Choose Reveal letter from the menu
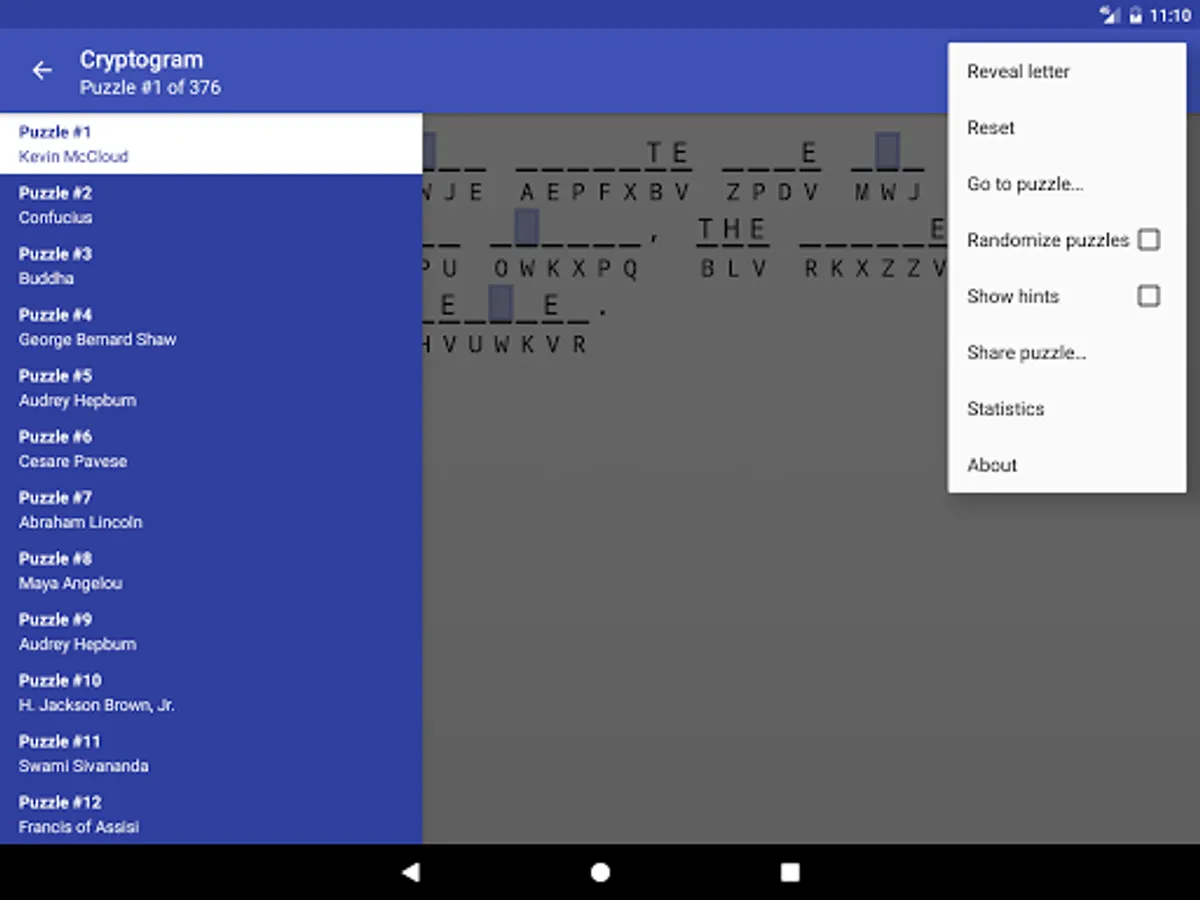The width and height of the screenshot is (1200, 900). pyautogui.click(x=1067, y=72)
